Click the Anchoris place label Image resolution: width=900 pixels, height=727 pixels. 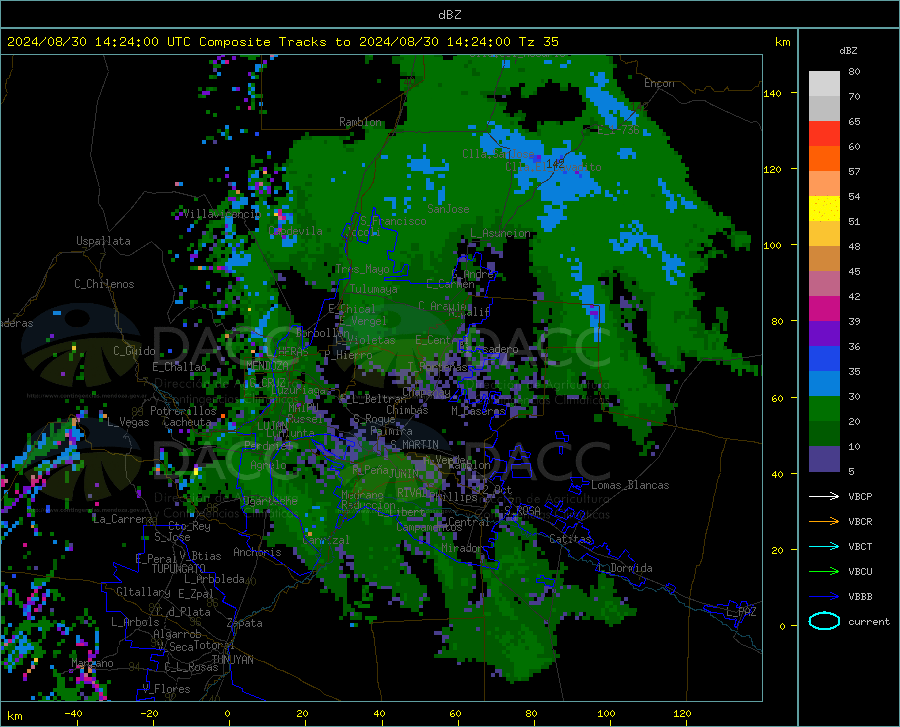tap(257, 552)
